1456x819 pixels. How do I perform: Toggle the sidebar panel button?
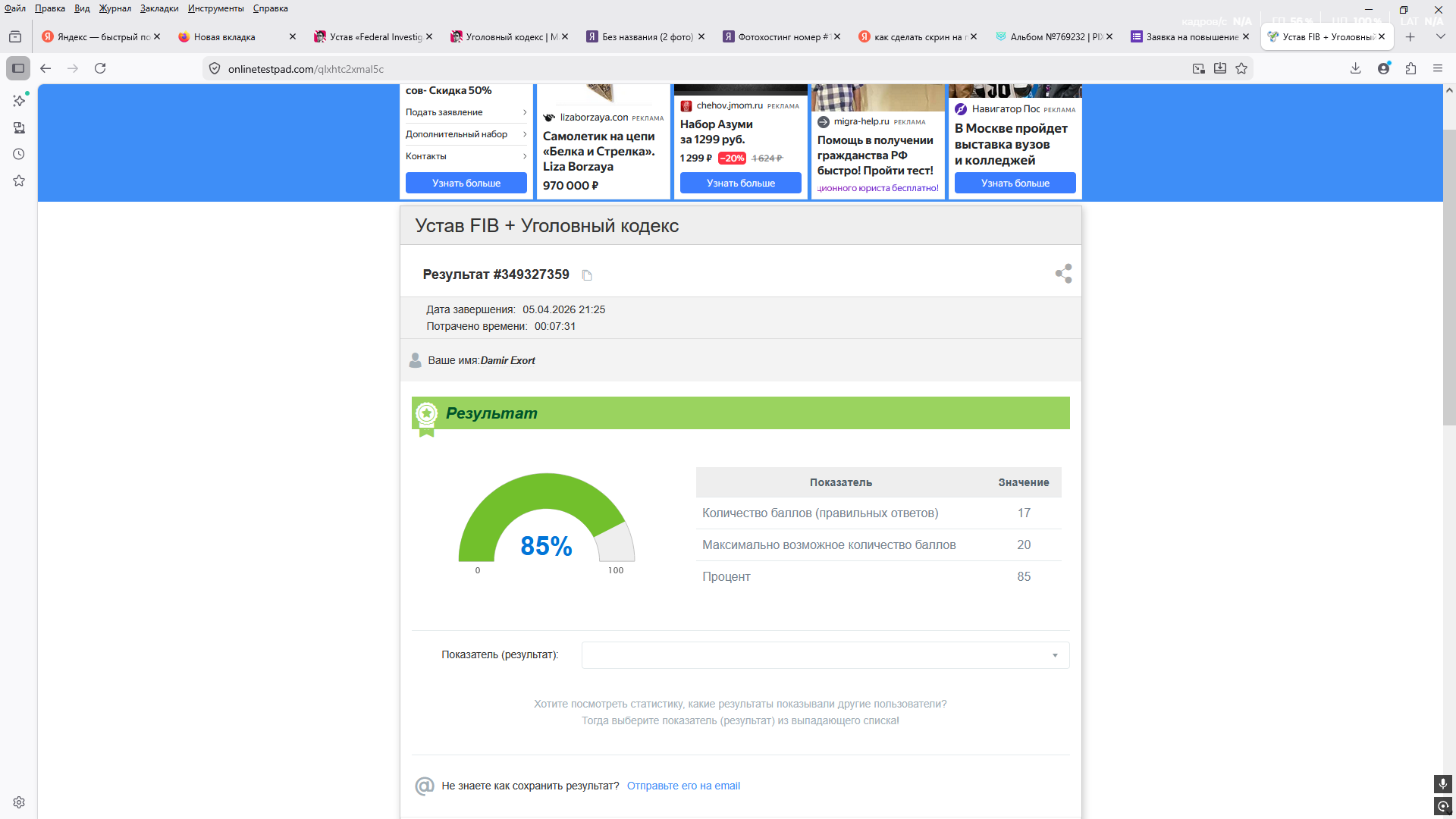(x=18, y=68)
